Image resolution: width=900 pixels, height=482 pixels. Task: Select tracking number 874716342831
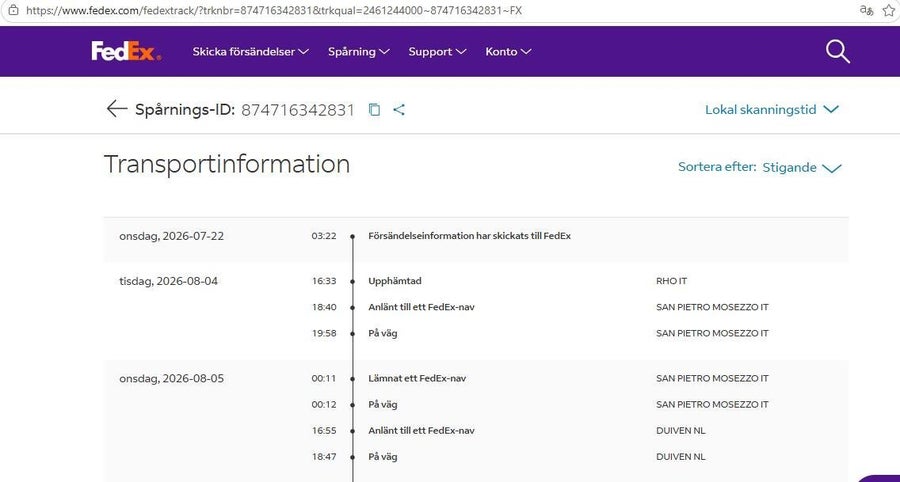coord(297,110)
